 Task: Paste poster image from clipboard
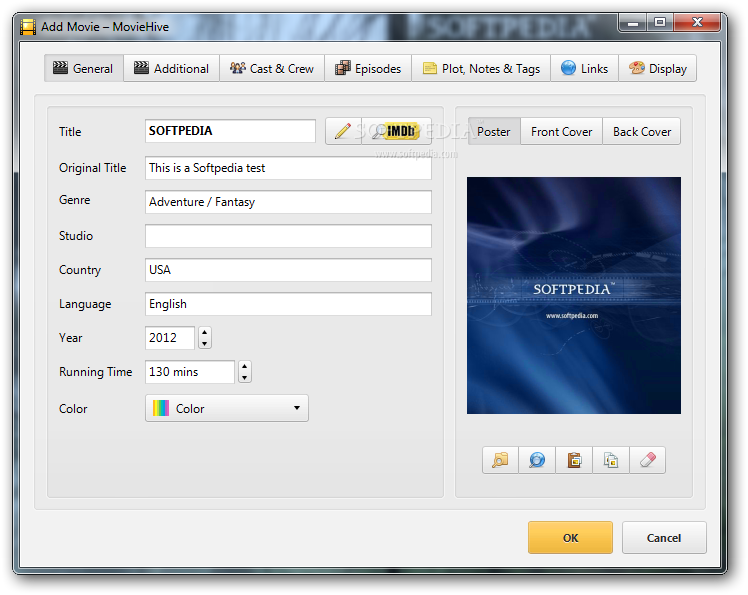click(574, 460)
